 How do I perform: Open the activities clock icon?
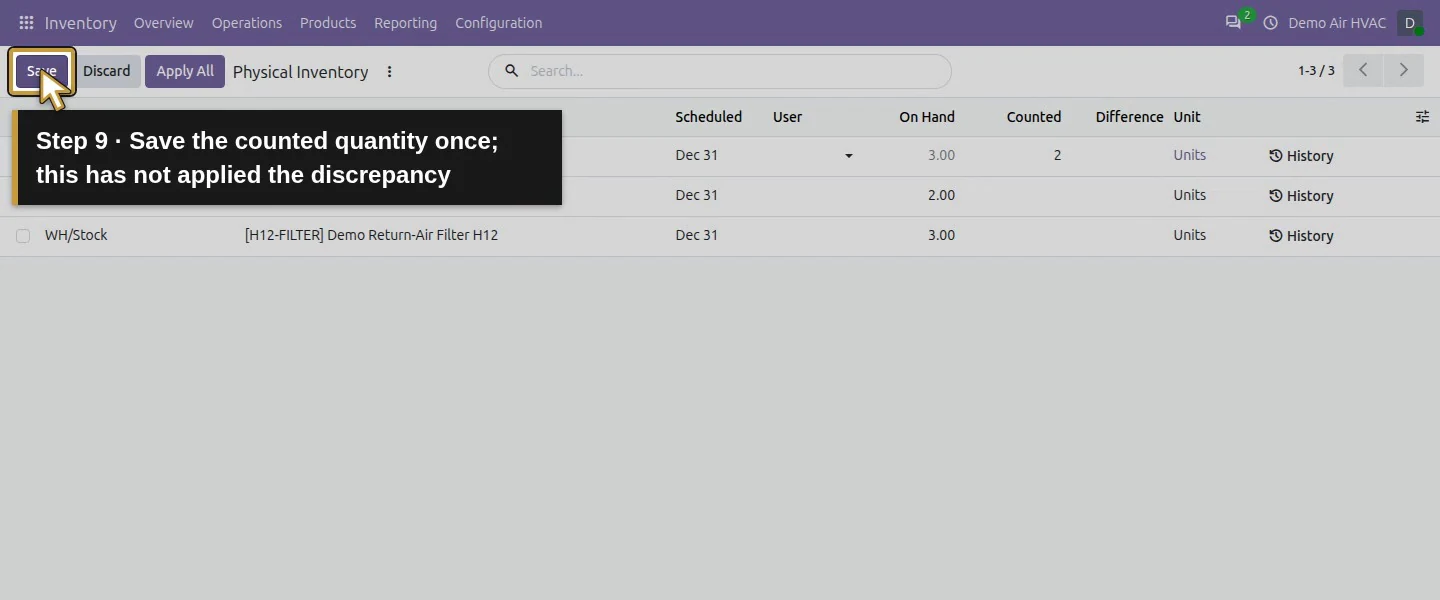[1271, 23]
